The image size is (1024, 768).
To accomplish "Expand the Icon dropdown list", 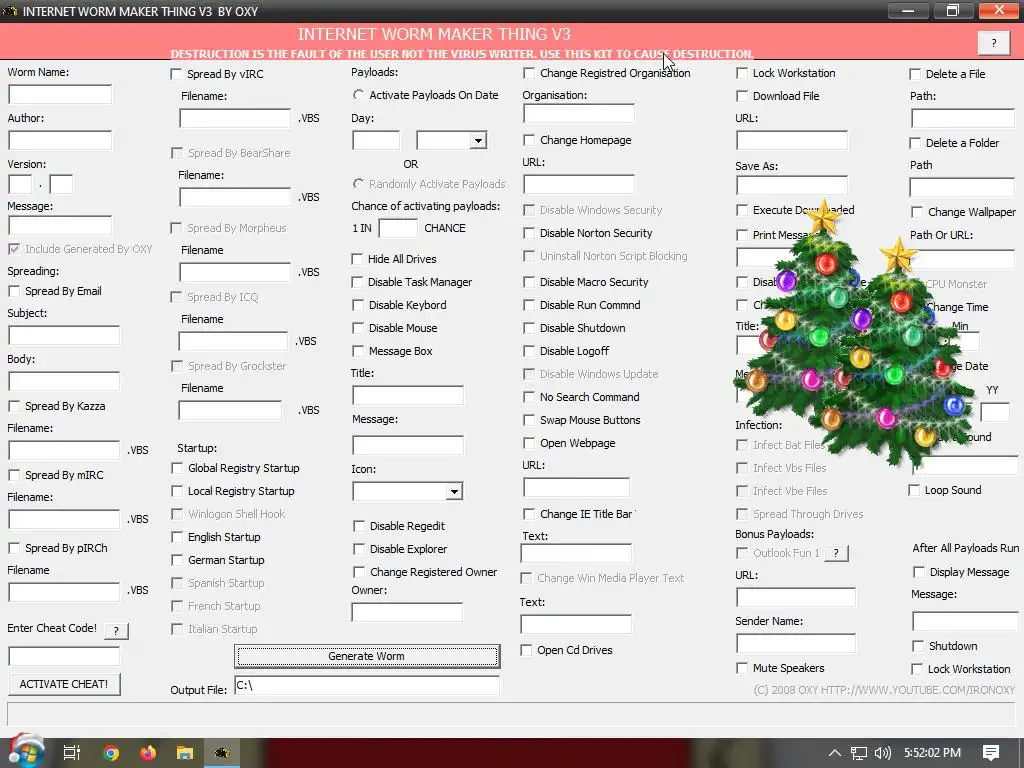I will [x=454, y=491].
